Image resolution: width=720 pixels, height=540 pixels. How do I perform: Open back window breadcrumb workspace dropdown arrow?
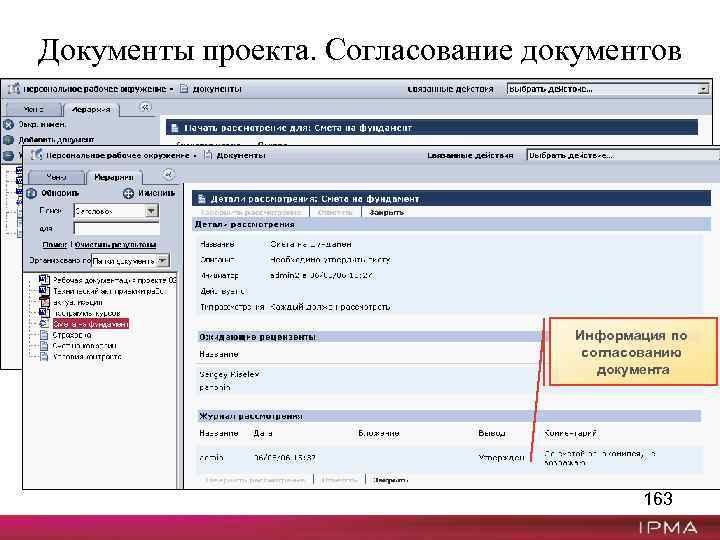(x=171, y=89)
